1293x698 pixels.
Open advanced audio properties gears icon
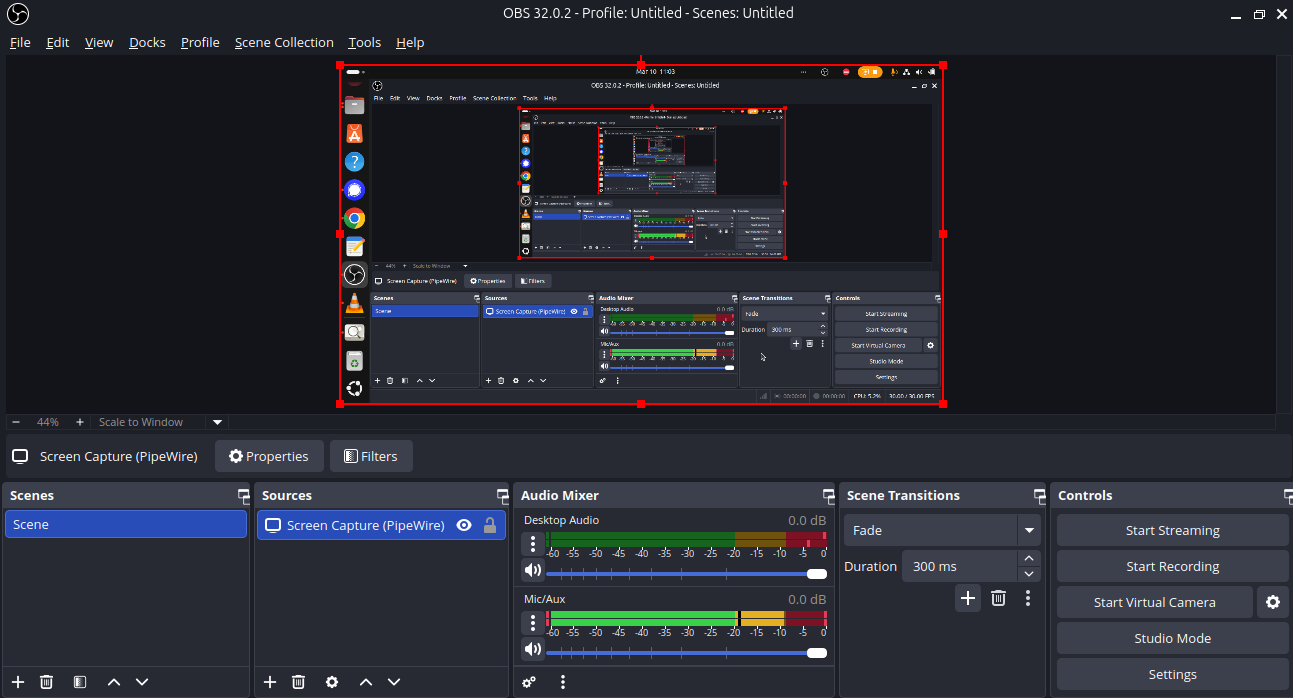529,682
